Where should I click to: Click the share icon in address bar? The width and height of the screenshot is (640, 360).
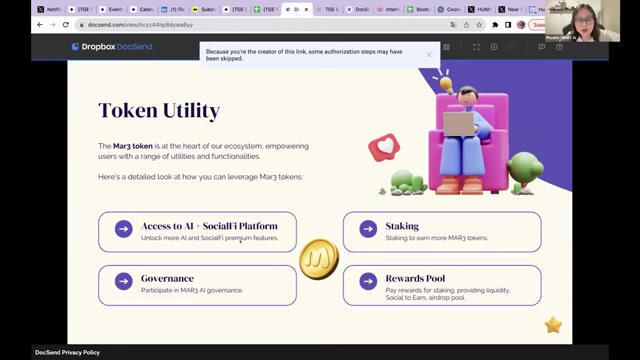[466, 25]
